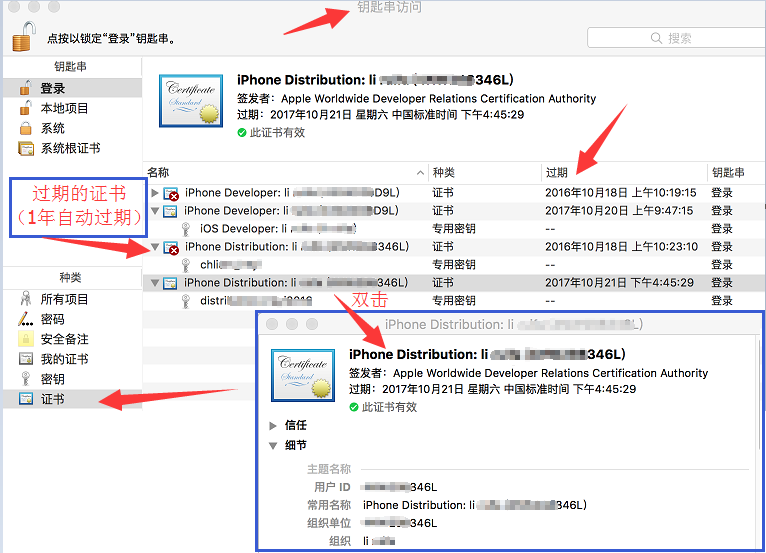The height and width of the screenshot is (553, 766).
Task: Select the 登录 keychain in sidebar
Action: (72, 88)
